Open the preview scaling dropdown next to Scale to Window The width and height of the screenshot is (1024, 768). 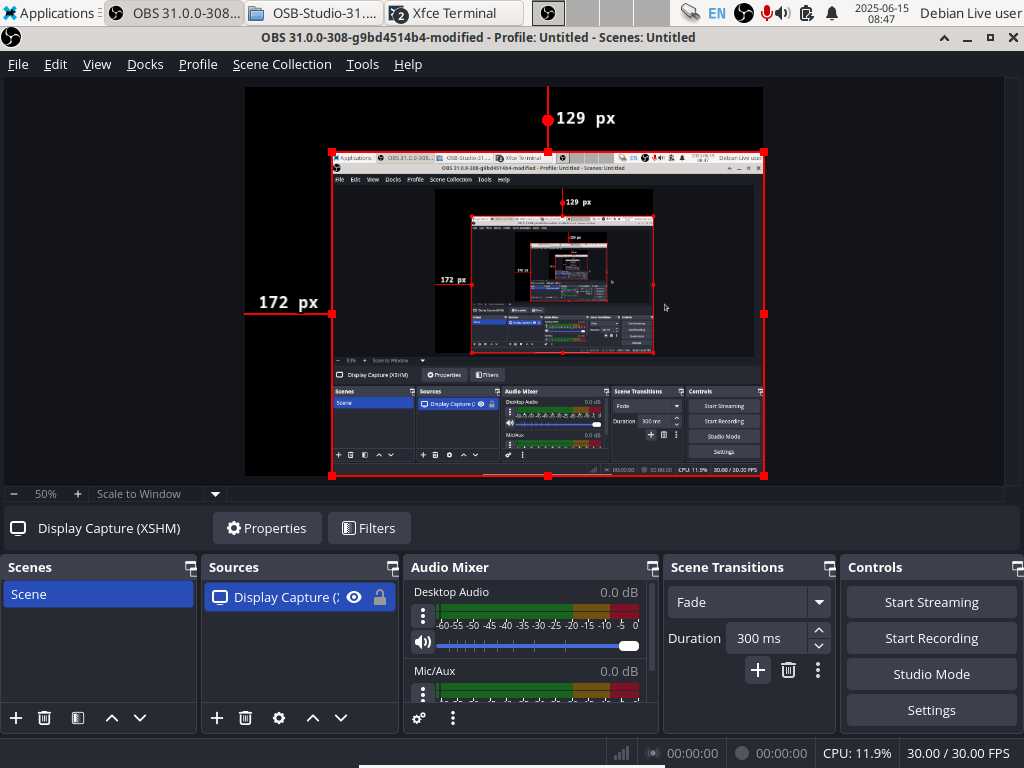click(215, 494)
